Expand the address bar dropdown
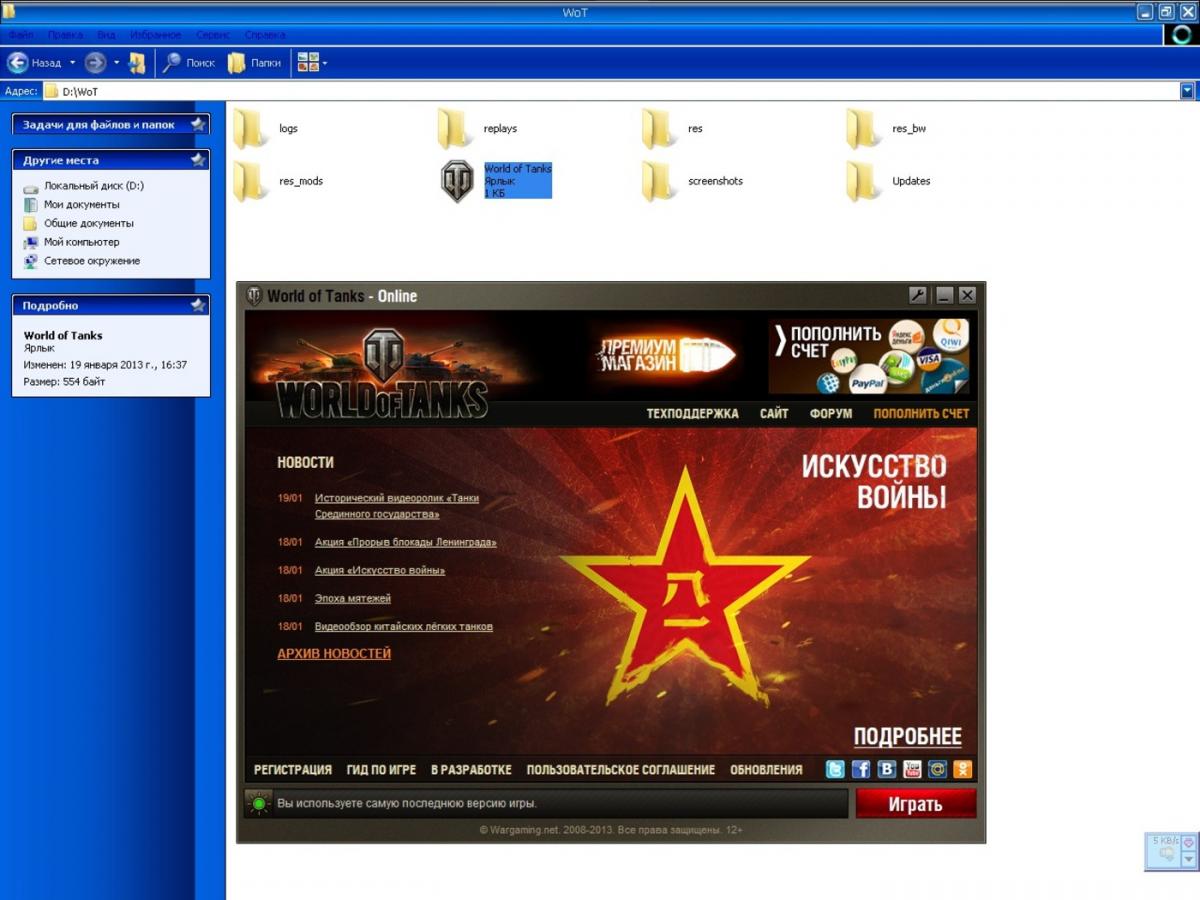1200x900 pixels. coord(1187,91)
